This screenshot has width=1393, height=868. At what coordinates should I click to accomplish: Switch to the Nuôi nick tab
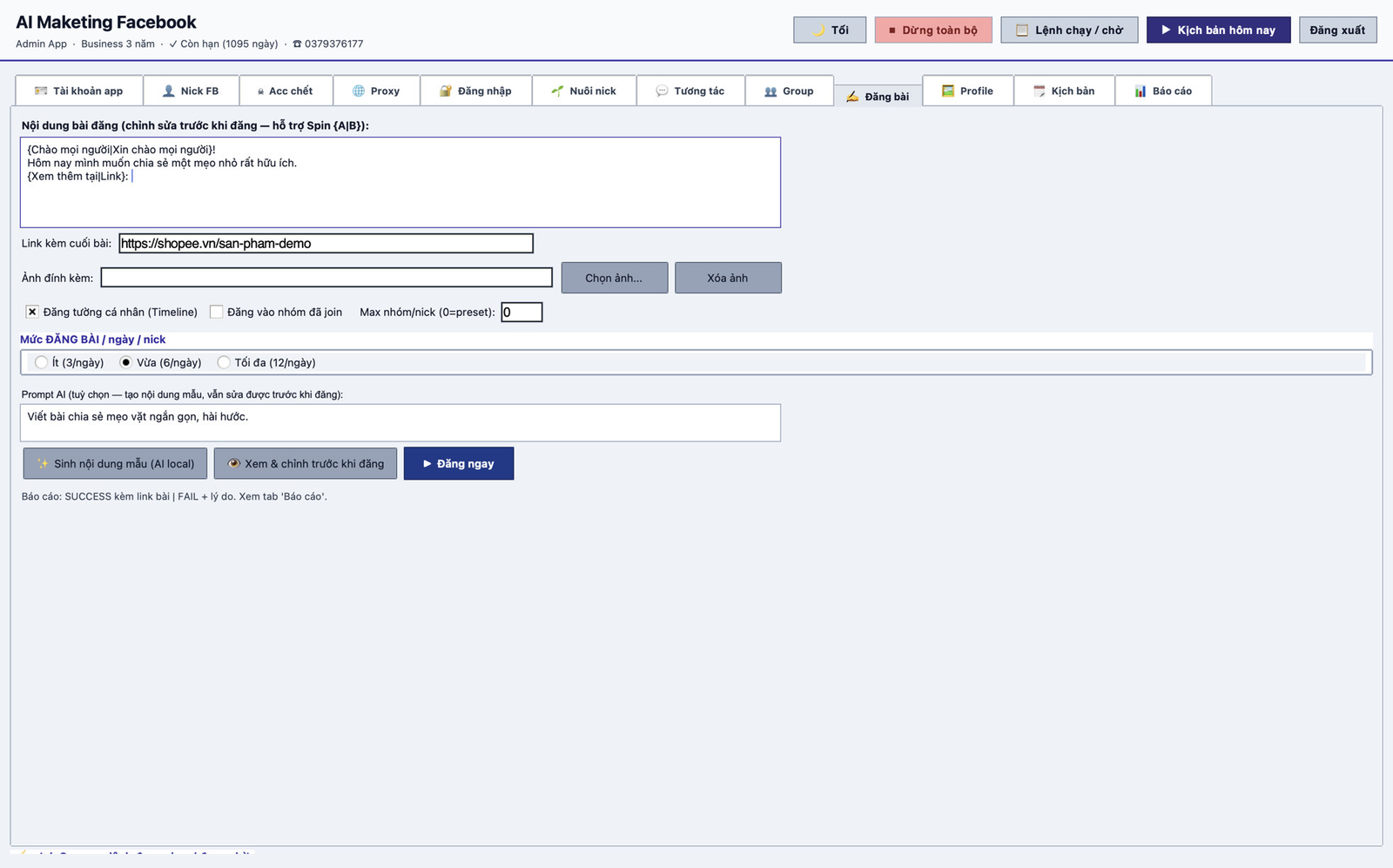click(584, 91)
